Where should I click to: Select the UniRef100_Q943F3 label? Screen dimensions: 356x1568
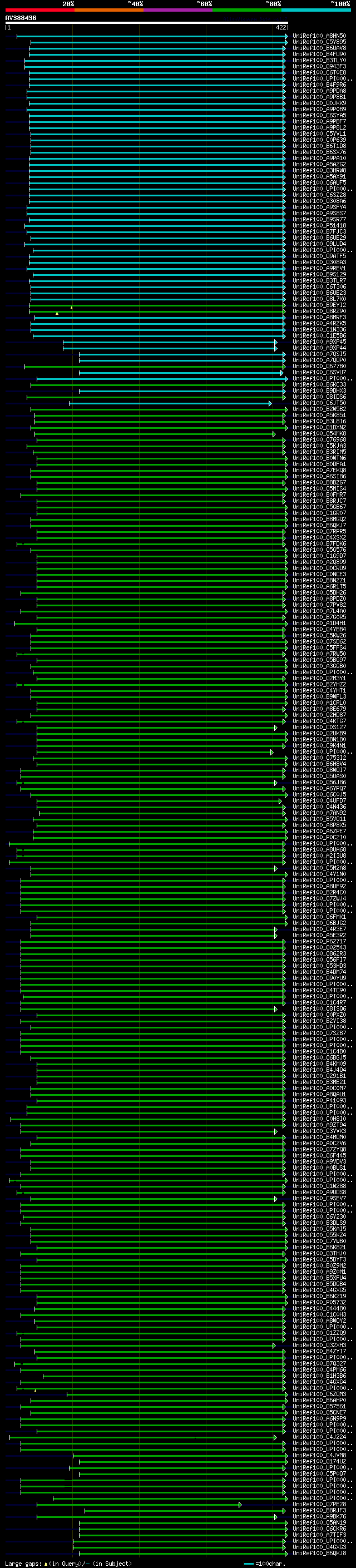pos(319,66)
